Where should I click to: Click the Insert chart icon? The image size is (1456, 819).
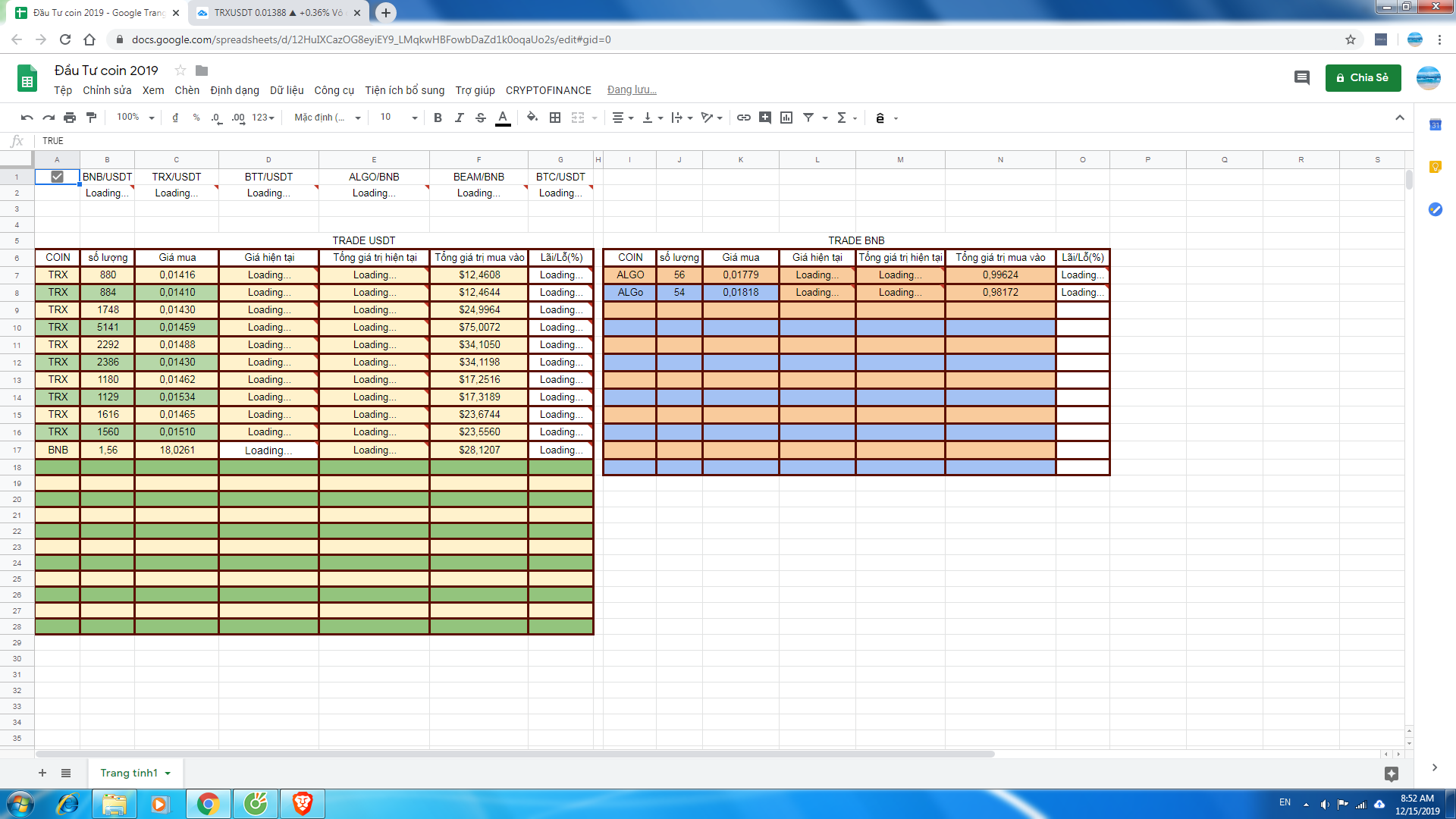pyautogui.click(x=786, y=118)
